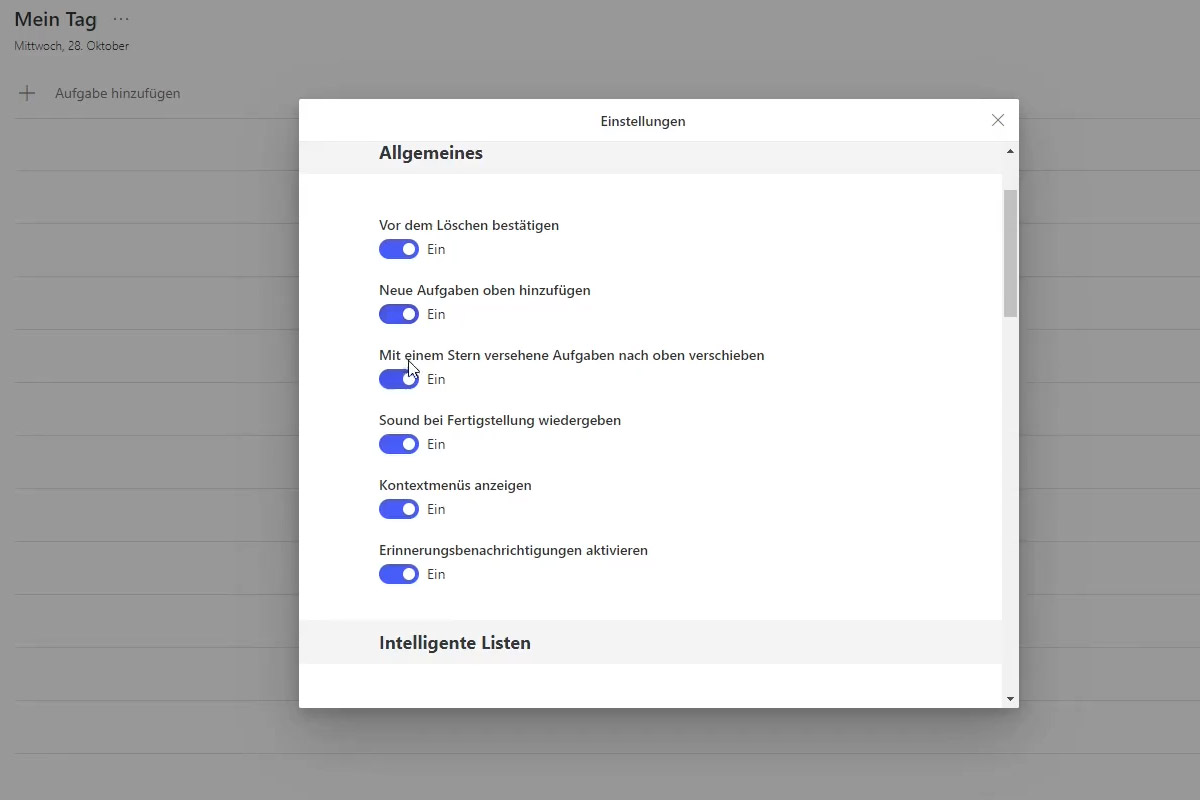The height and width of the screenshot is (800, 1200).
Task: Toggle 'Erinnerungsbenachrichtigungen aktivieren' switch
Action: click(x=399, y=574)
